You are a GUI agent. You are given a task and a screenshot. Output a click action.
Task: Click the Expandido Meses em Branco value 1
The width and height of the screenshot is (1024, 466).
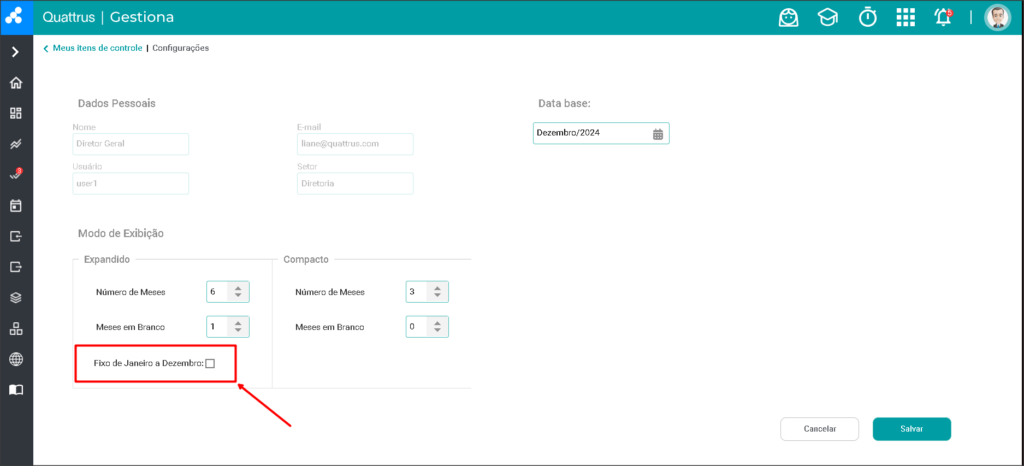tap(217, 326)
